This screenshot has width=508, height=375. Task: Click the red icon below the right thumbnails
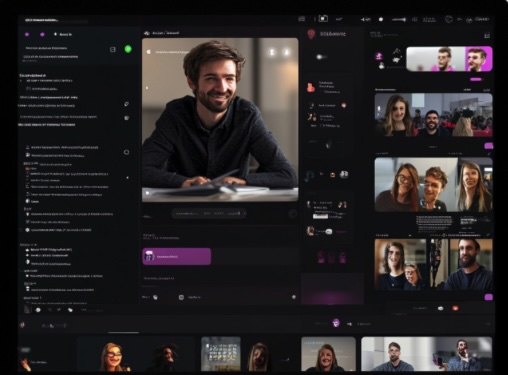click(x=455, y=308)
